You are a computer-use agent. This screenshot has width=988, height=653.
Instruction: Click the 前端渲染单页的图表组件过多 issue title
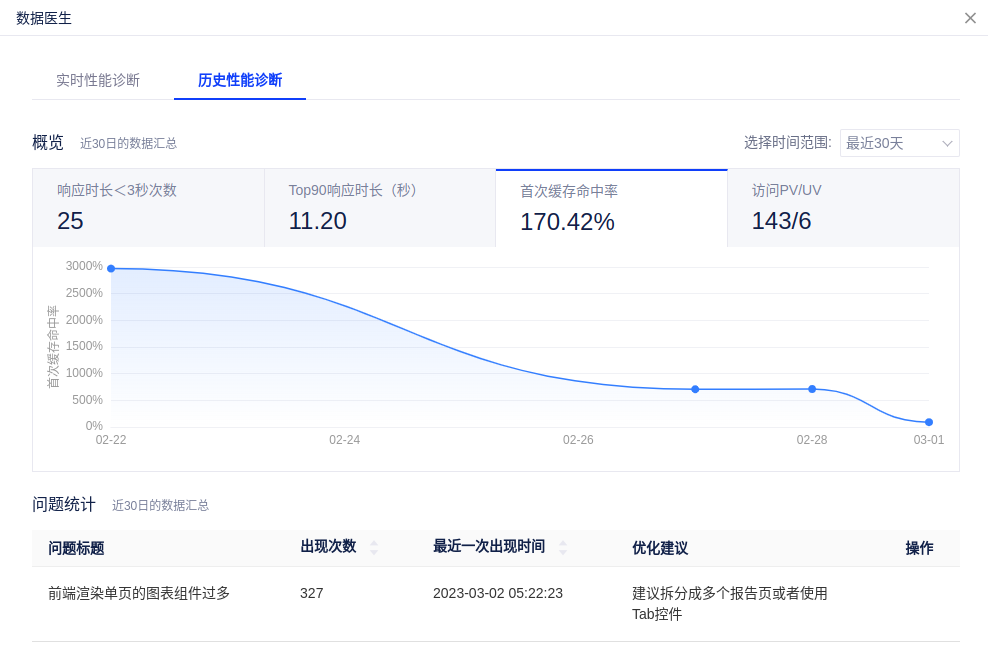click(139, 593)
